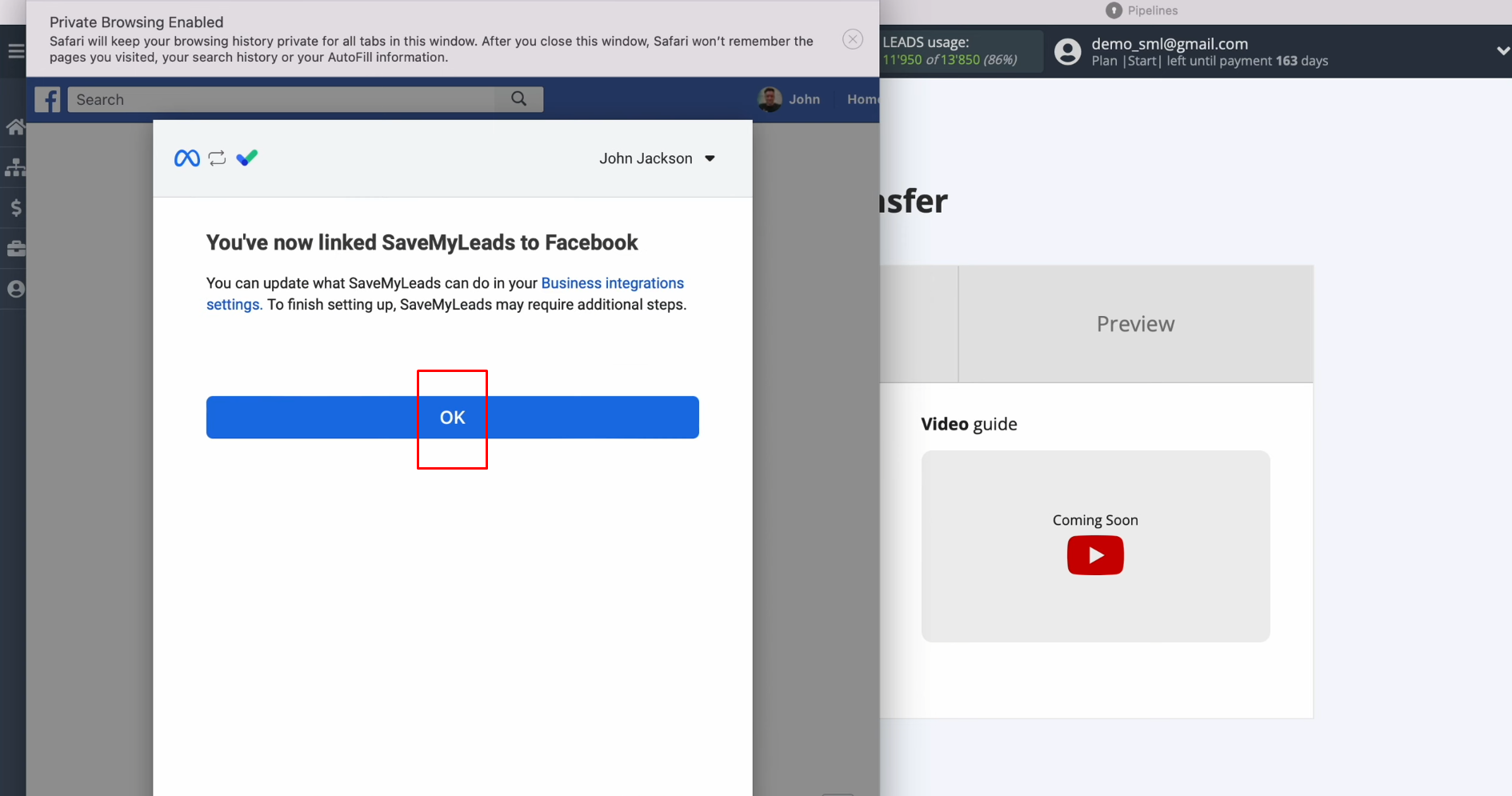Click the LEADS usage indicator
This screenshot has height=796, width=1512.
click(961, 50)
